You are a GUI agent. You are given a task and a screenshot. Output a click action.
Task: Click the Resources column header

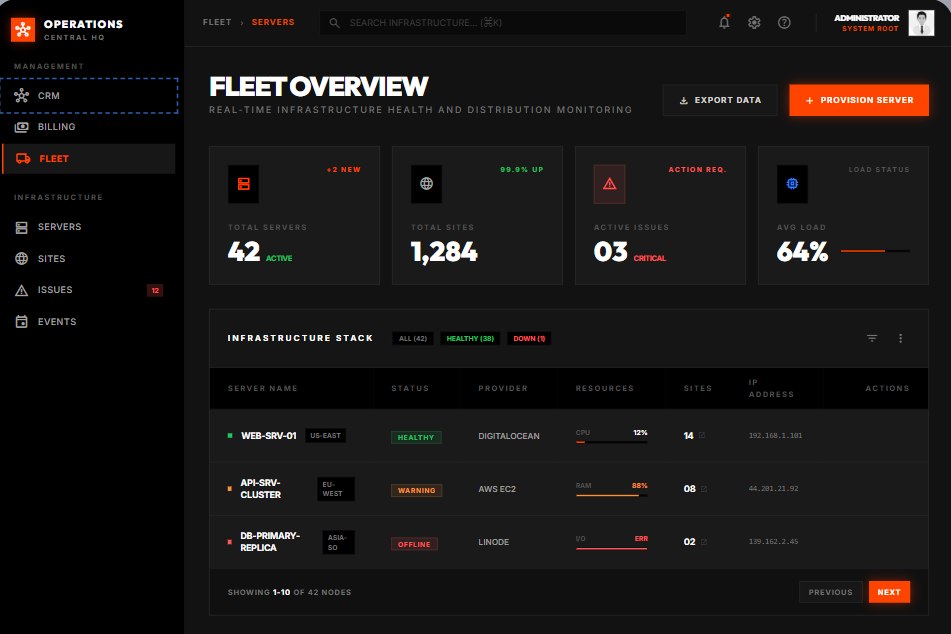[x=605, y=388]
